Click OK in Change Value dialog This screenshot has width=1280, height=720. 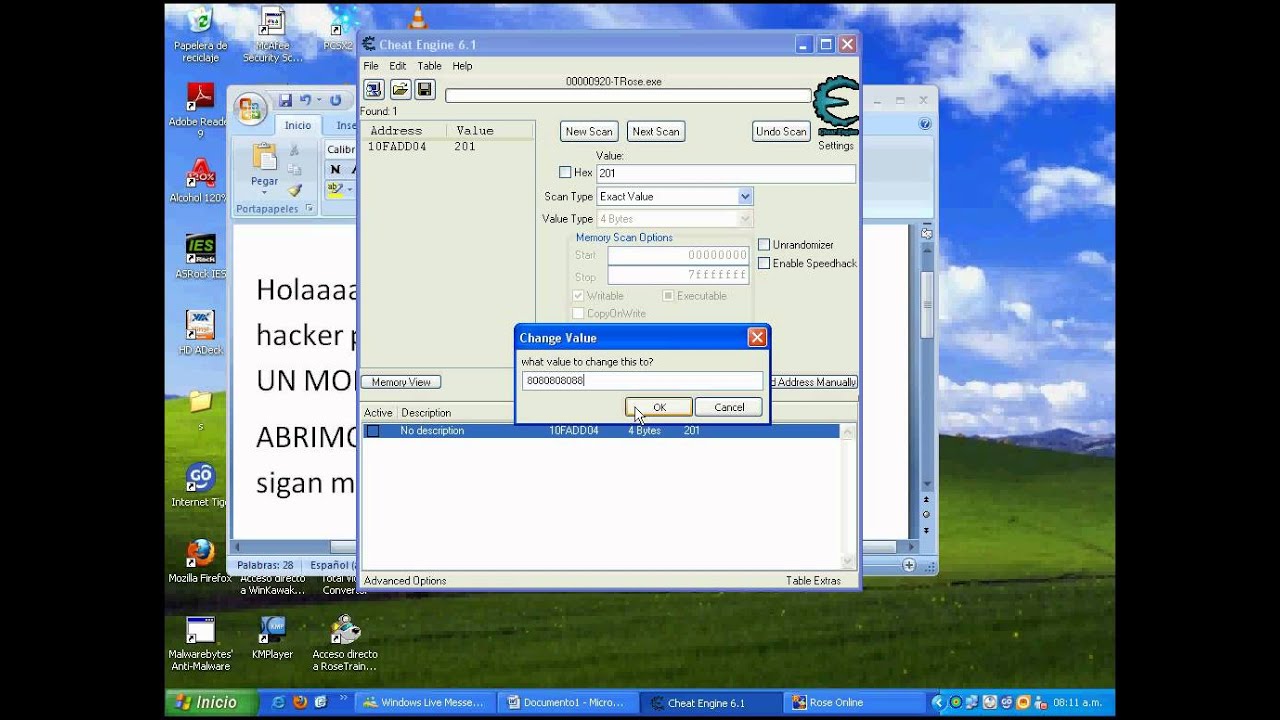659,407
